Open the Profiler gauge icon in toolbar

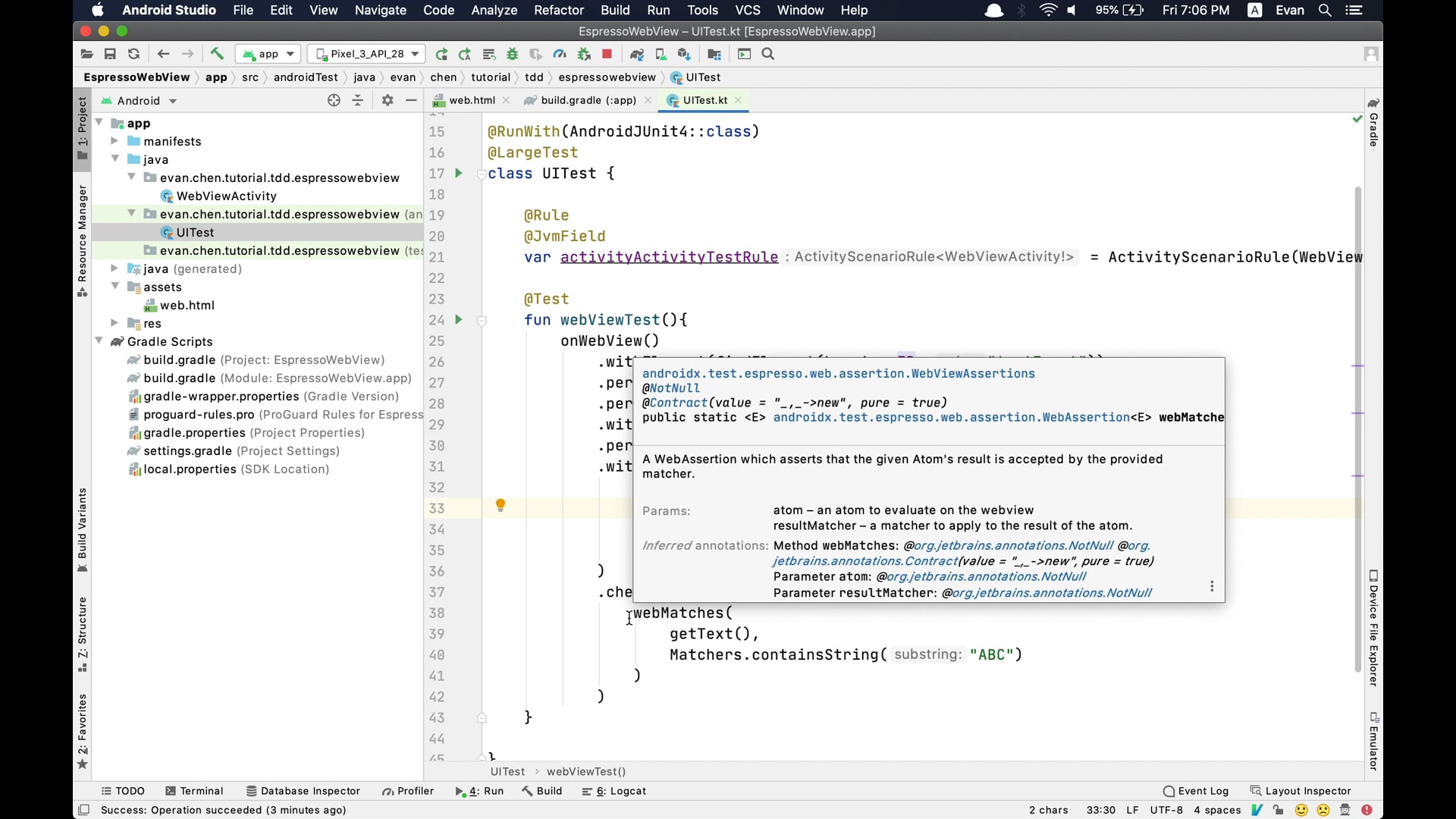click(560, 54)
